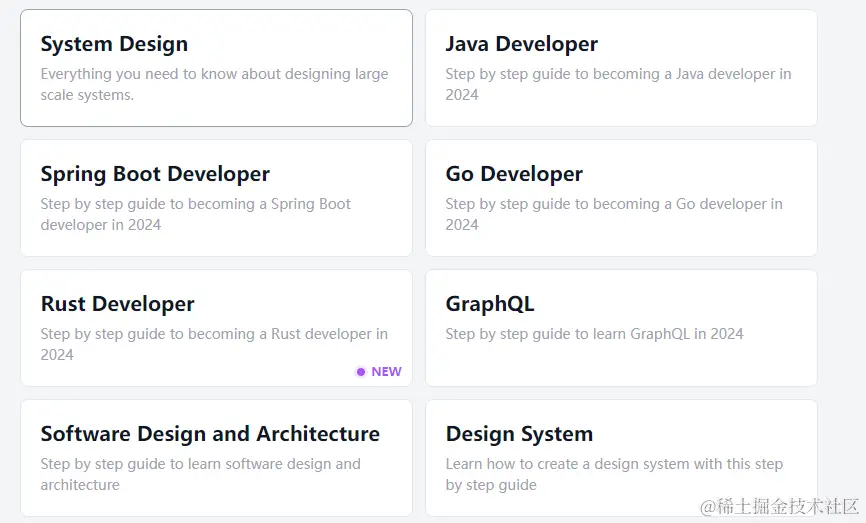Click the NEW badge on Rust Developer card

(386, 372)
